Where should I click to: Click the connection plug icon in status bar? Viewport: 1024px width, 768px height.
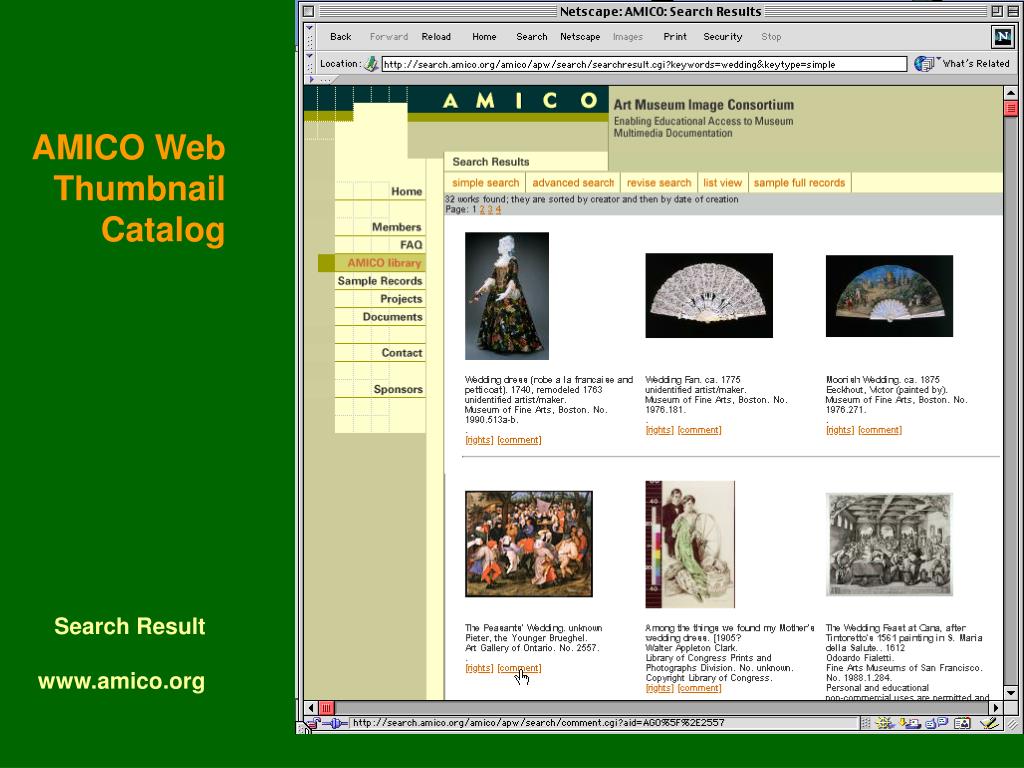point(335,723)
